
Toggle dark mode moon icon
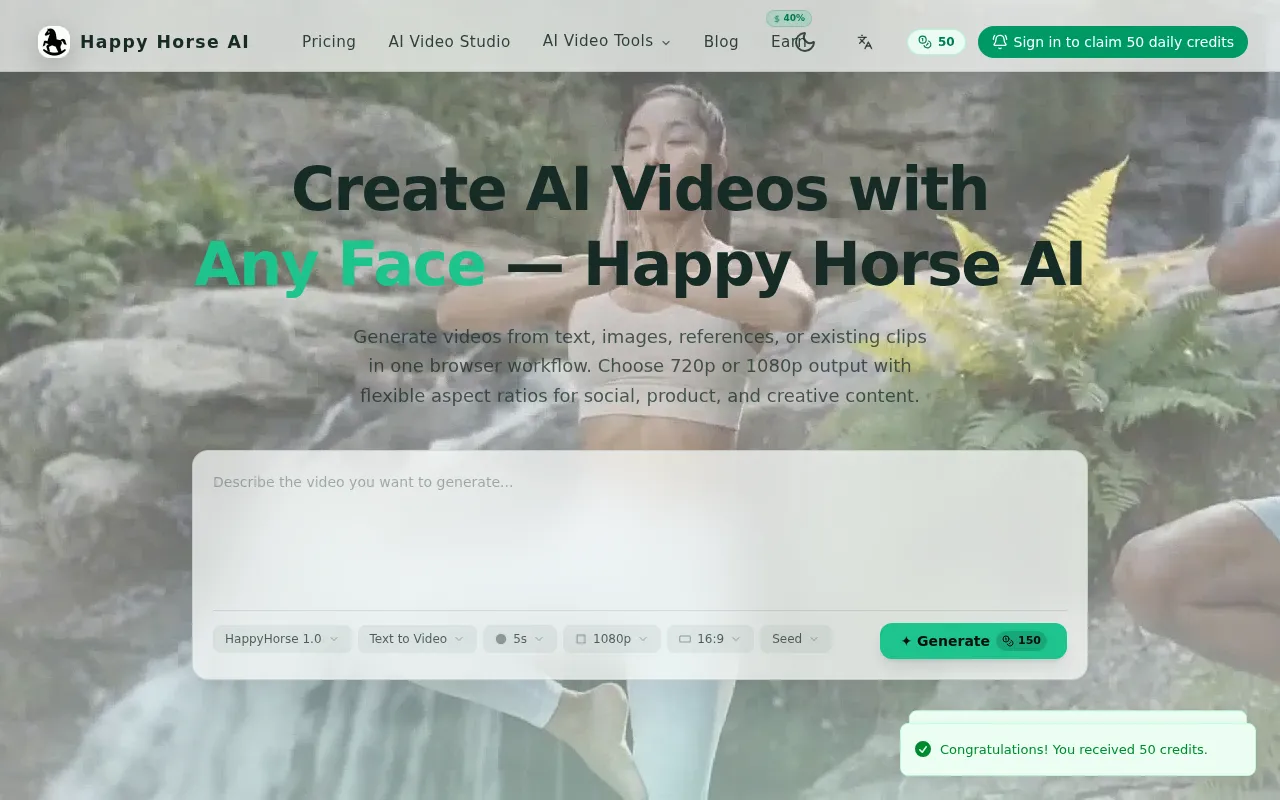(x=806, y=42)
